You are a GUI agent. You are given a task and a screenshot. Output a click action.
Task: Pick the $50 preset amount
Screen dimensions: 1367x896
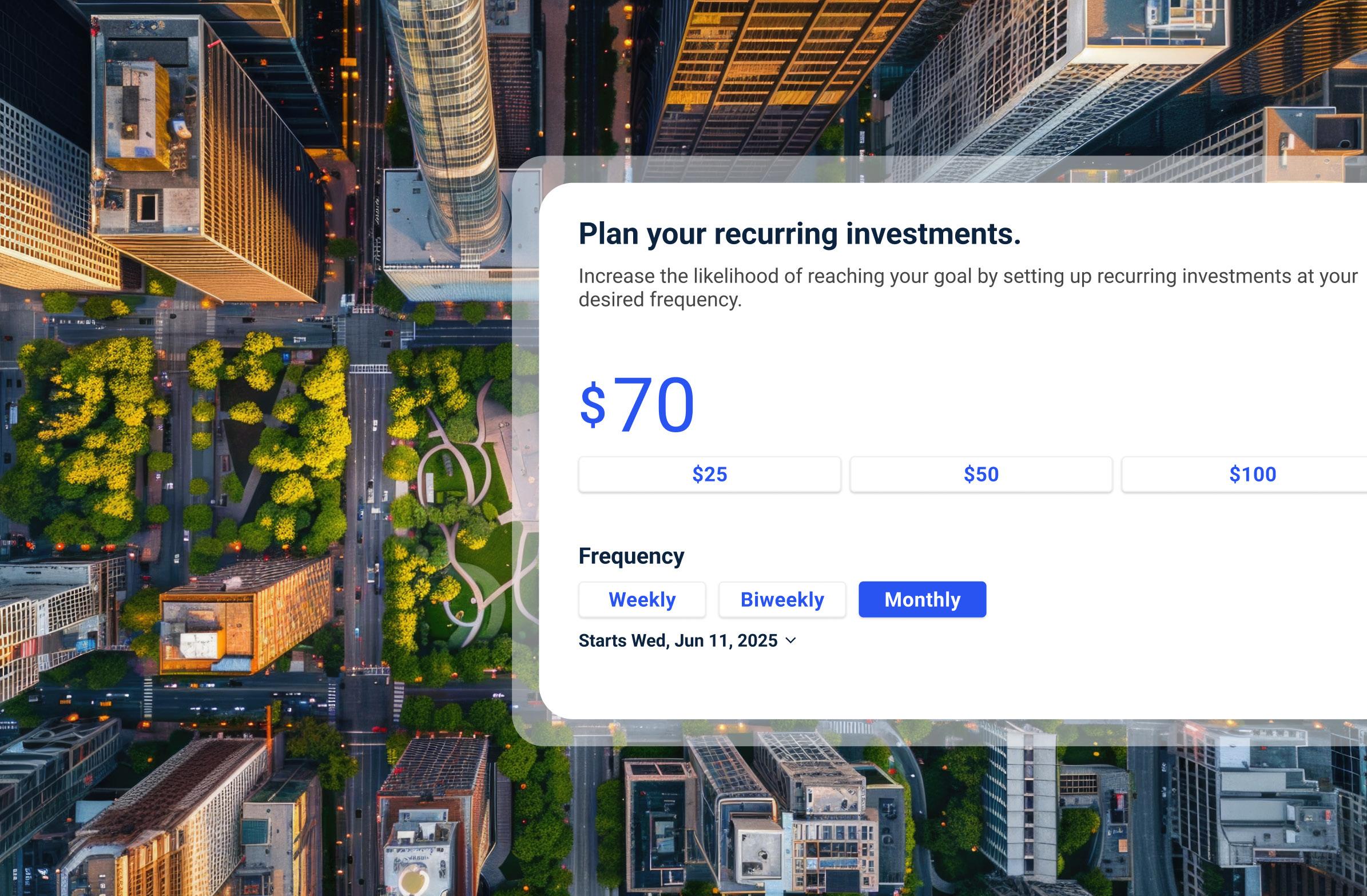pyautogui.click(x=981, y=475)
